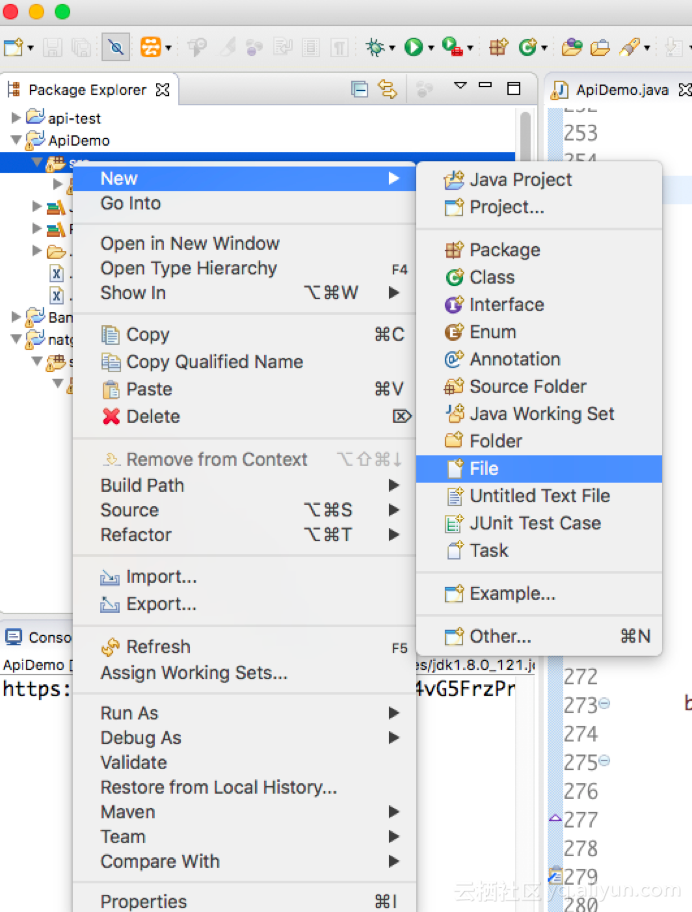
Task: Select Java Project in the New submenu
Action: pos(539,180)
